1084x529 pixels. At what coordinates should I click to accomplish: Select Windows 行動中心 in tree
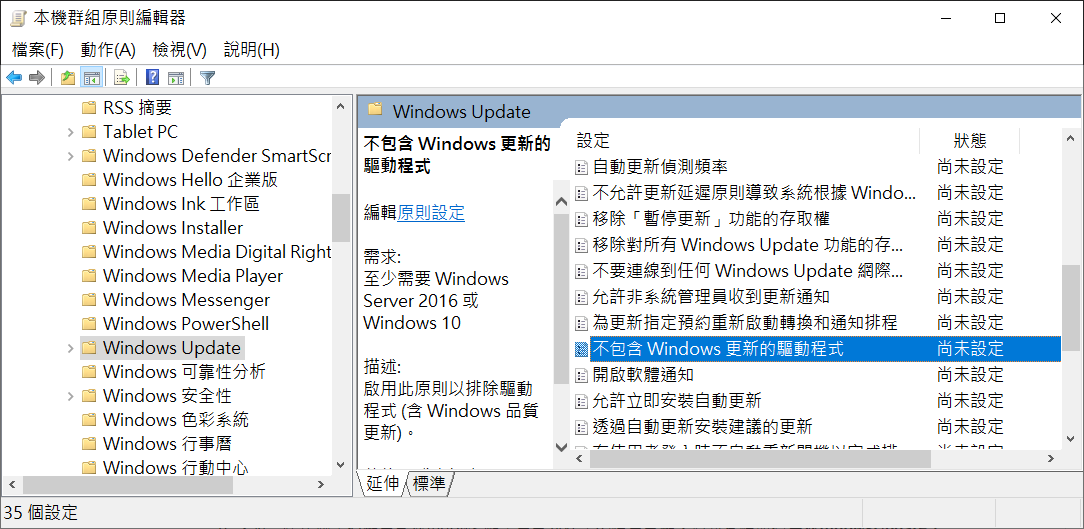pyautogui.click(x=176, y=468)
